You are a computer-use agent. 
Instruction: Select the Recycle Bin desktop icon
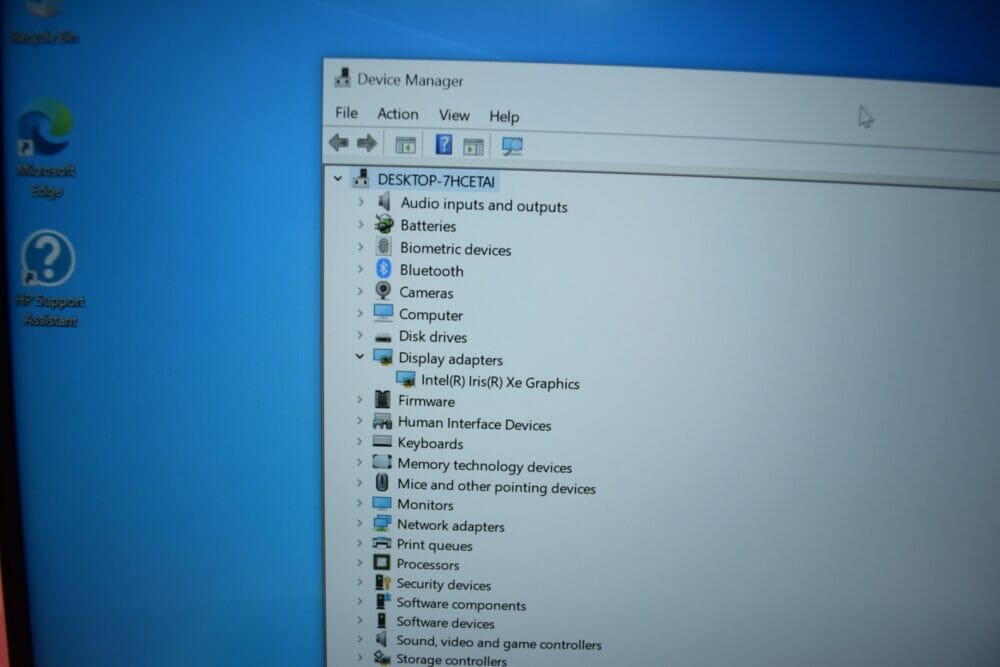45,22
